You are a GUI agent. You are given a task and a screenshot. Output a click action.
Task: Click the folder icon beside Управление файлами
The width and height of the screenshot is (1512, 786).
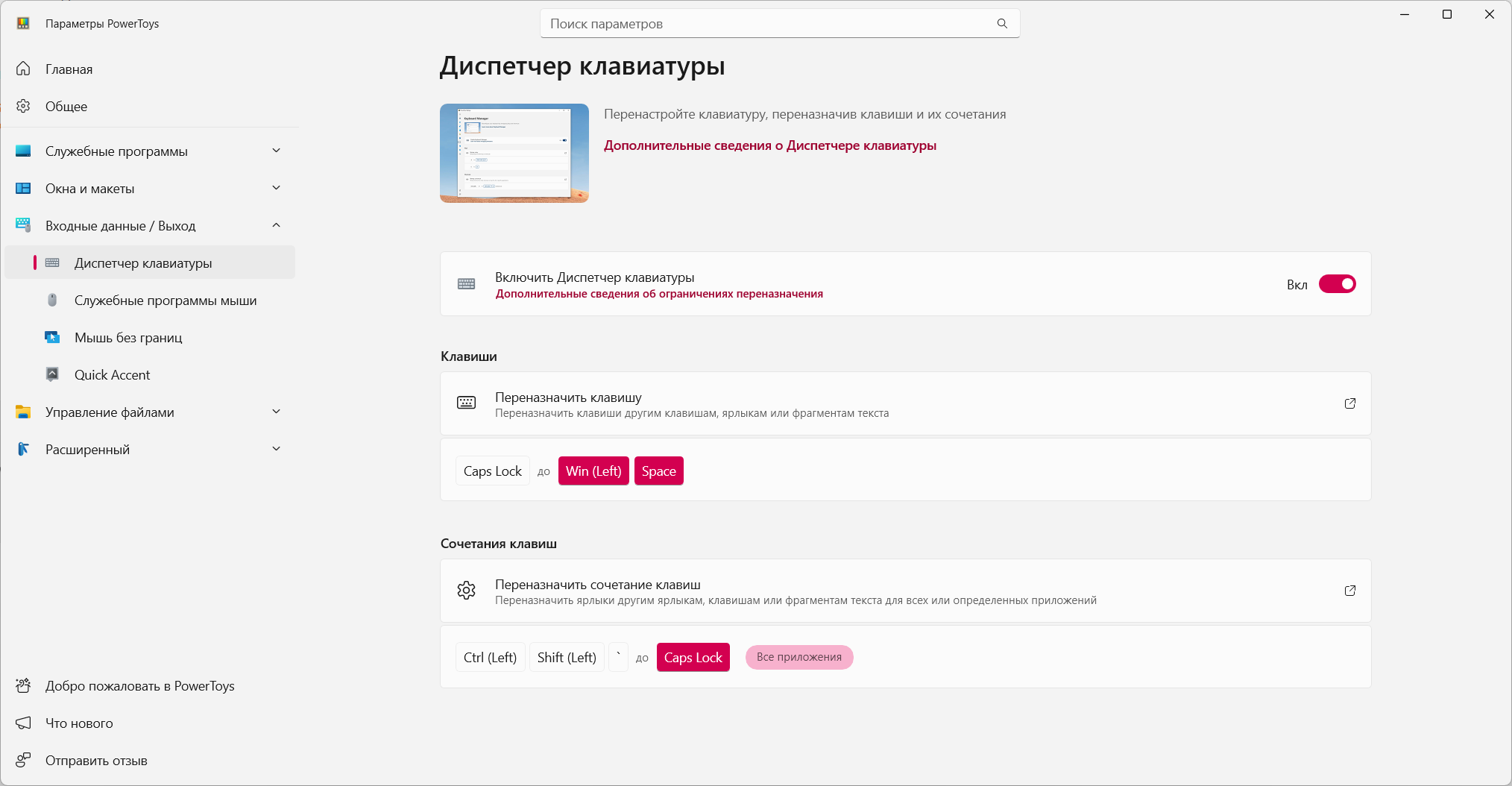(23, 412)
